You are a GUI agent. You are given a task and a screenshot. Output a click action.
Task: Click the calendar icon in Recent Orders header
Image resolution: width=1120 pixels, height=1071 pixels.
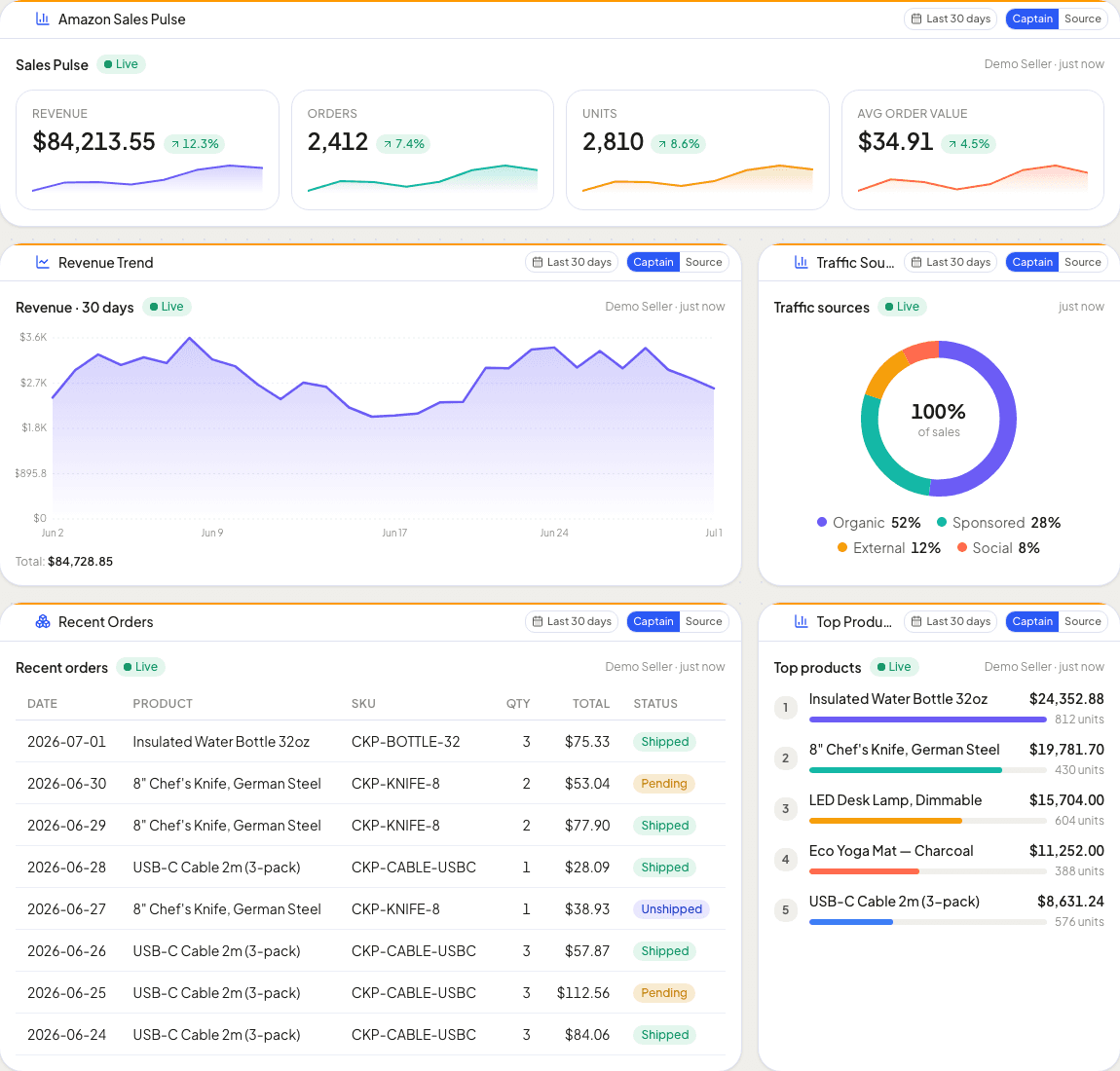click(x=538, y=621)
